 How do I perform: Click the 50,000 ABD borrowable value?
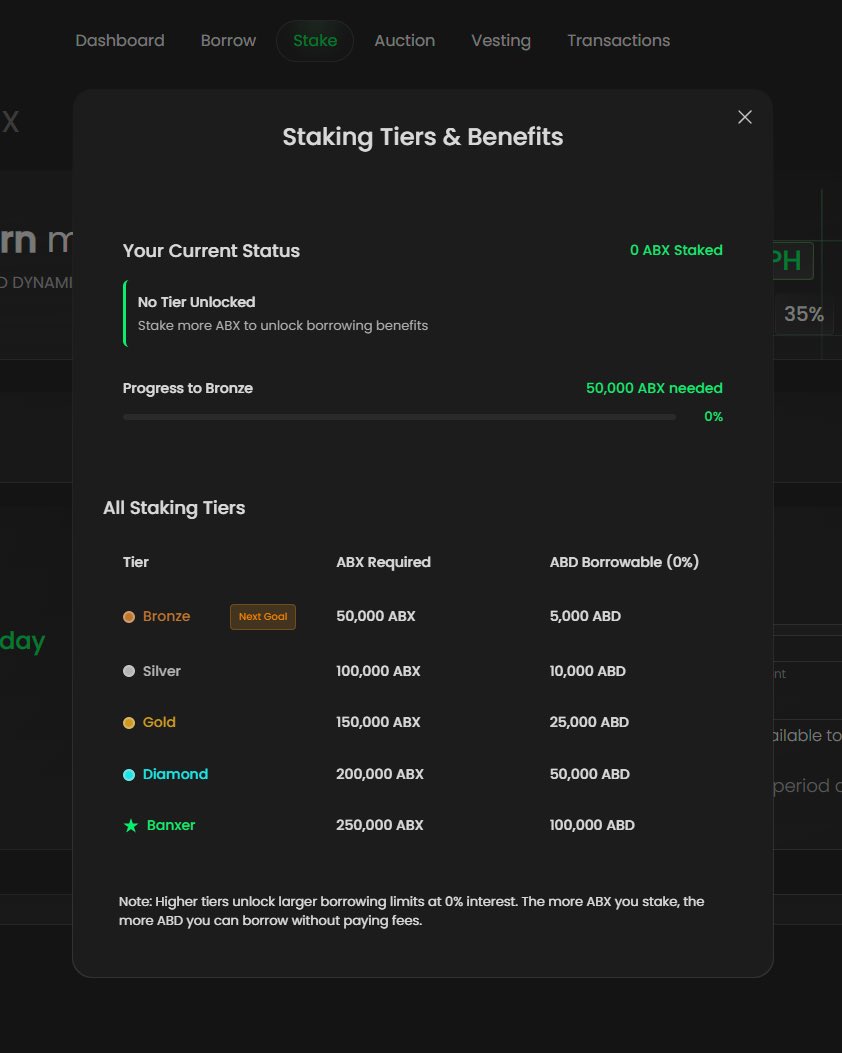590,774
